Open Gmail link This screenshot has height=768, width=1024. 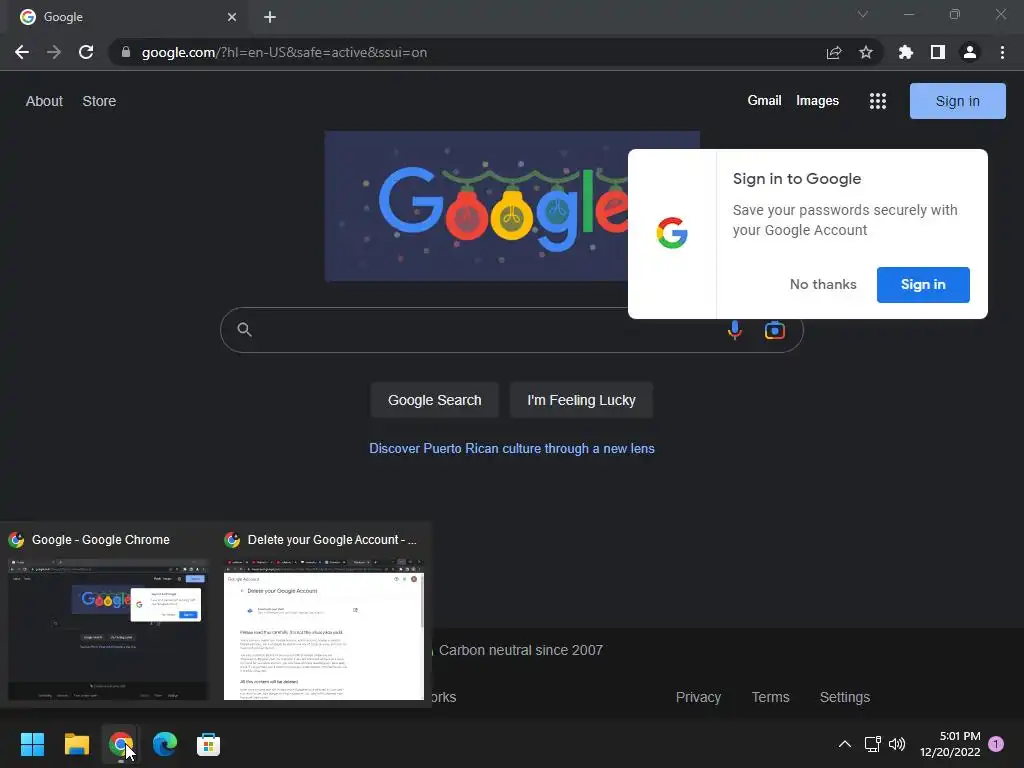pos(764,101)
